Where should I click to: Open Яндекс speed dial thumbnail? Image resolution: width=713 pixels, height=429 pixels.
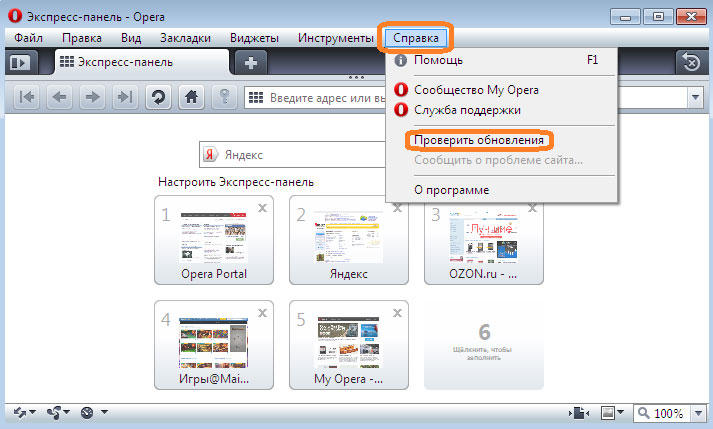(x=349, y=240)
